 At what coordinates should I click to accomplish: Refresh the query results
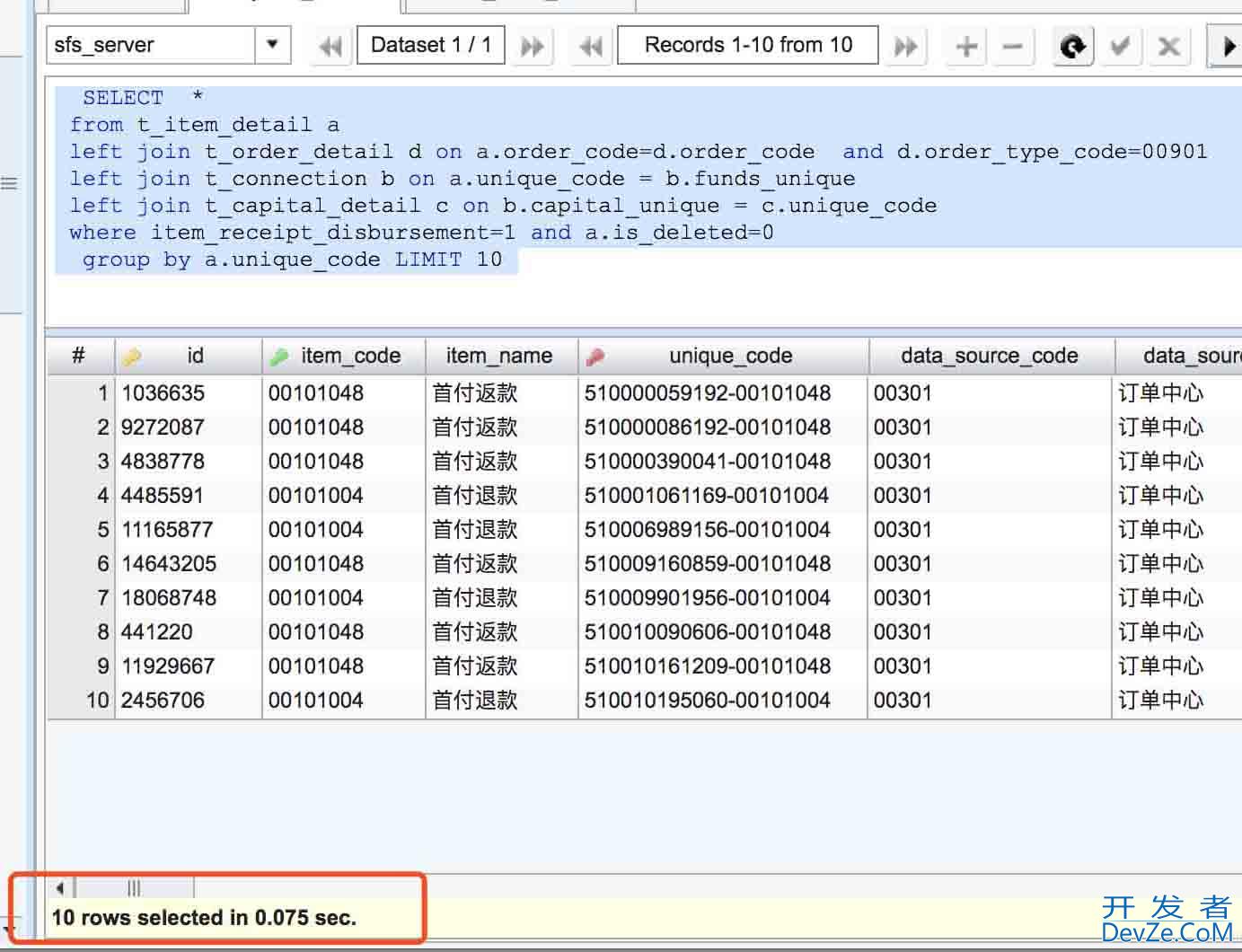pyautogui.click(x=1072, y=46)
